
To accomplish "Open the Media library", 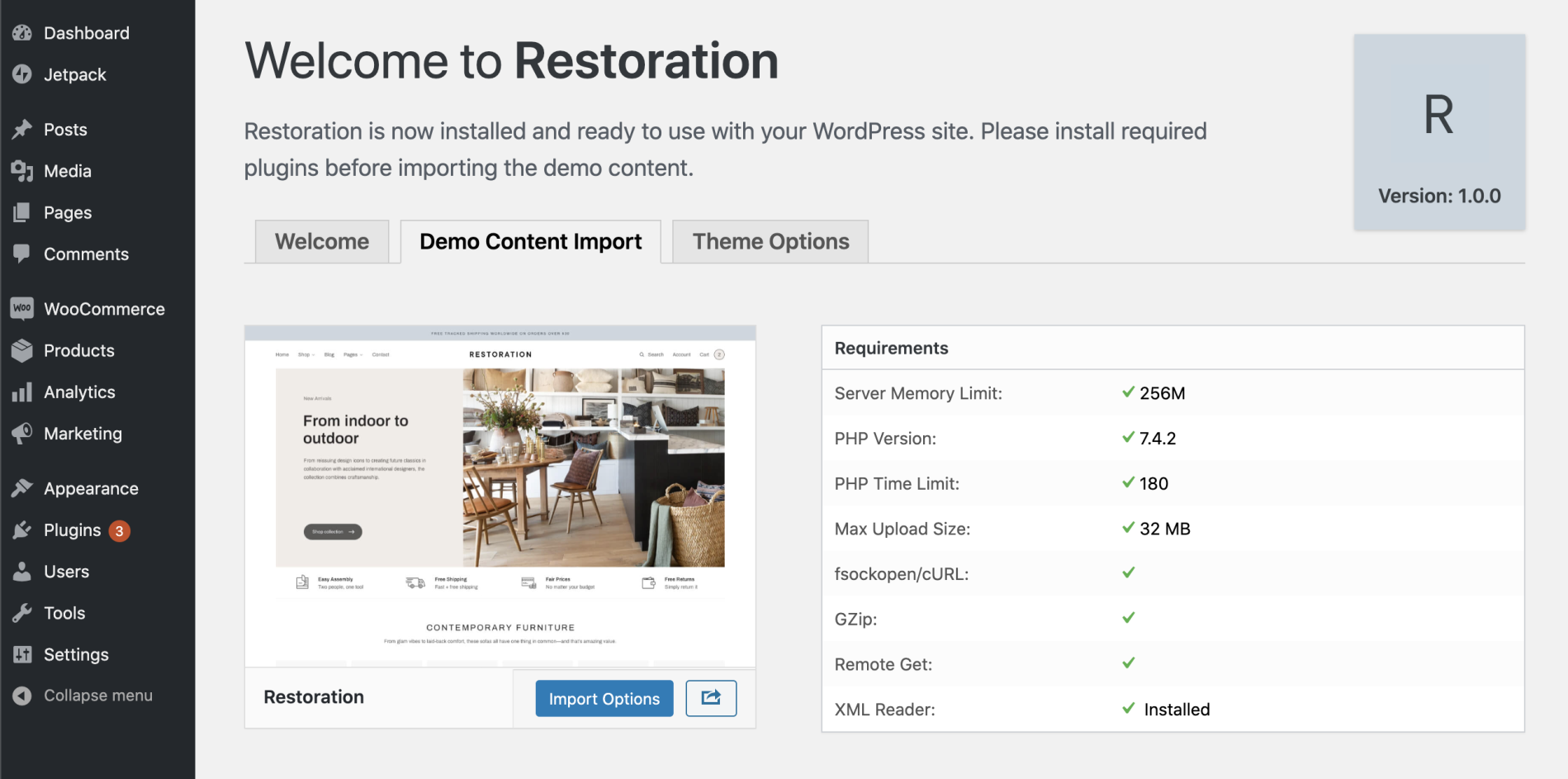I will pos(67,171).
